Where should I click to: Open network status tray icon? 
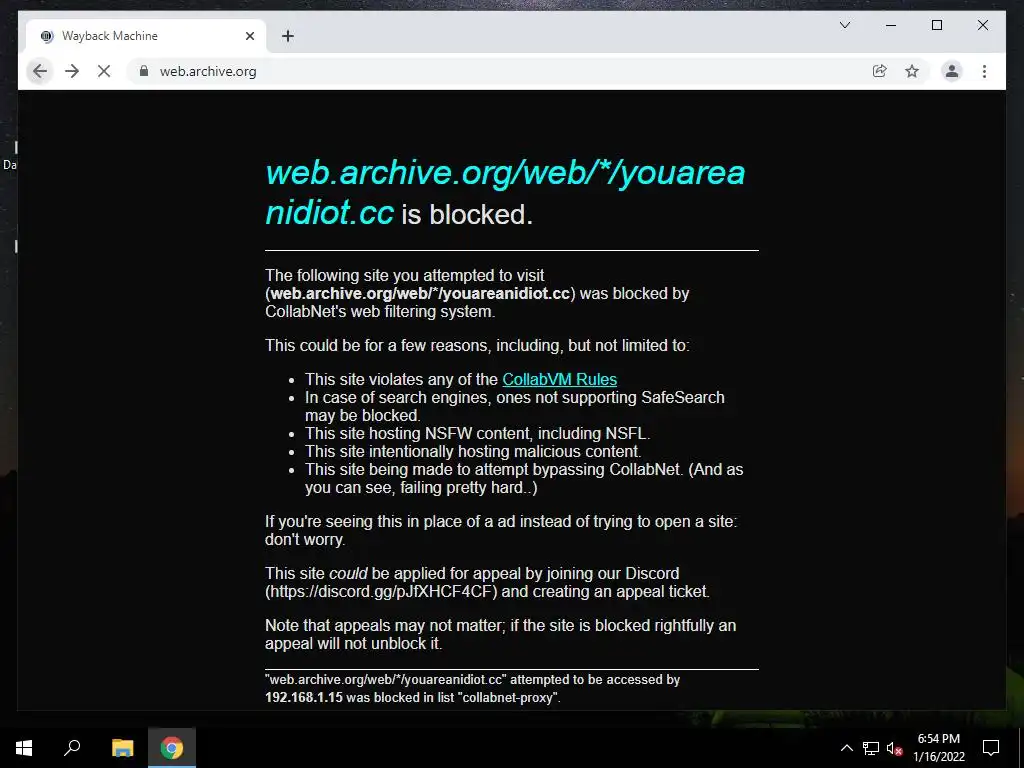pos(871,748)
